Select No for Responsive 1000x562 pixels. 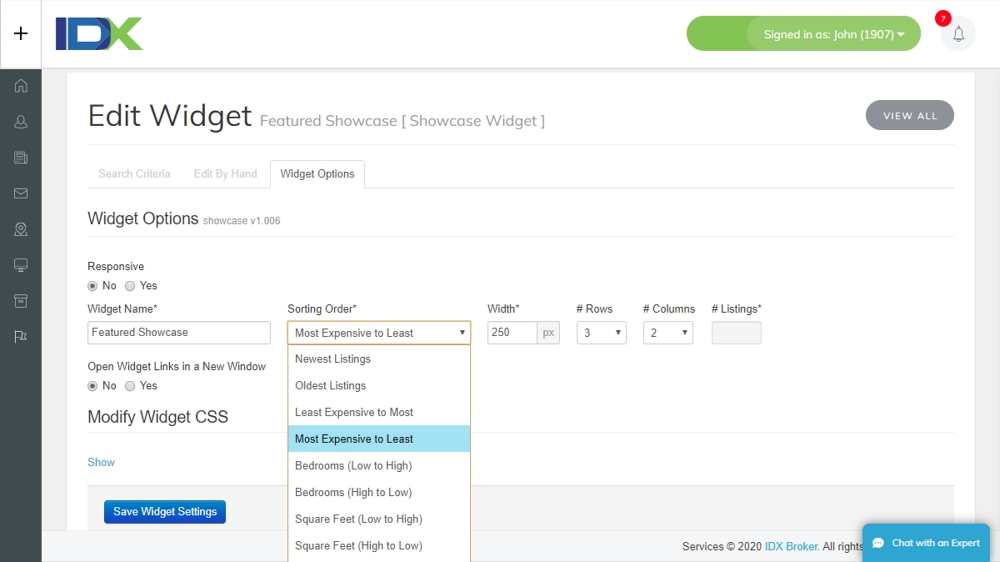pos(94,286)
